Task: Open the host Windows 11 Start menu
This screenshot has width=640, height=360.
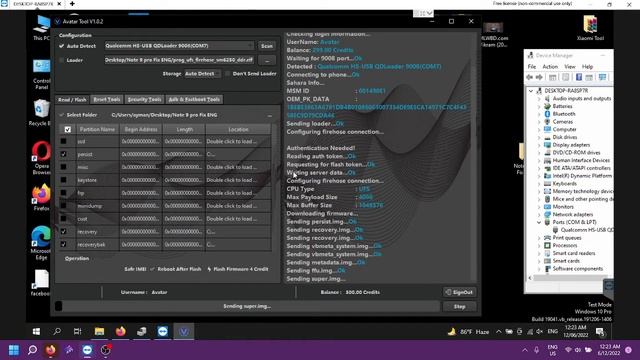Action: (14, 350)
